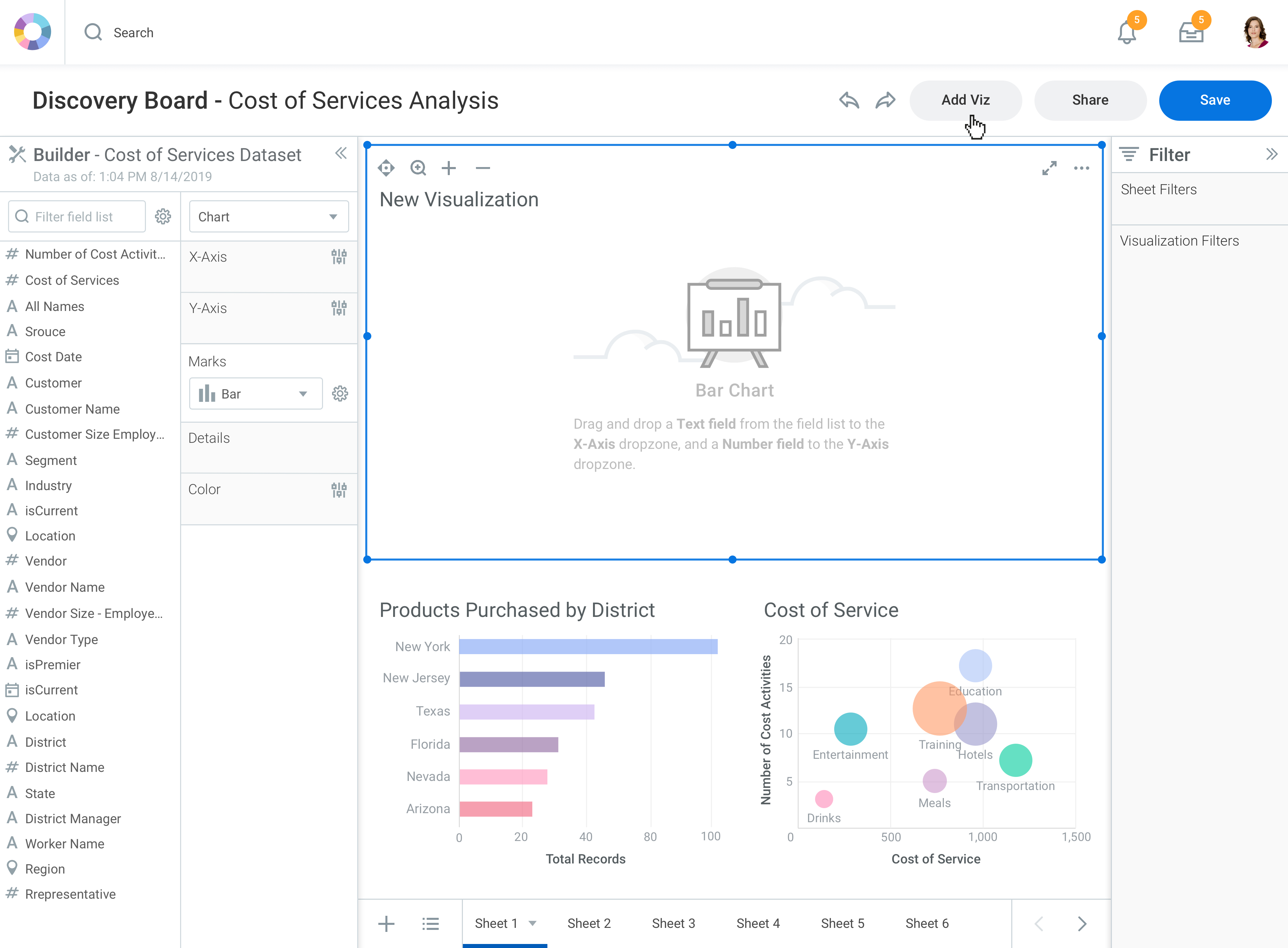Open X-Axis settings sliders icon
The height and width of the screenshot is (948, 1288).
coord(339,257)
